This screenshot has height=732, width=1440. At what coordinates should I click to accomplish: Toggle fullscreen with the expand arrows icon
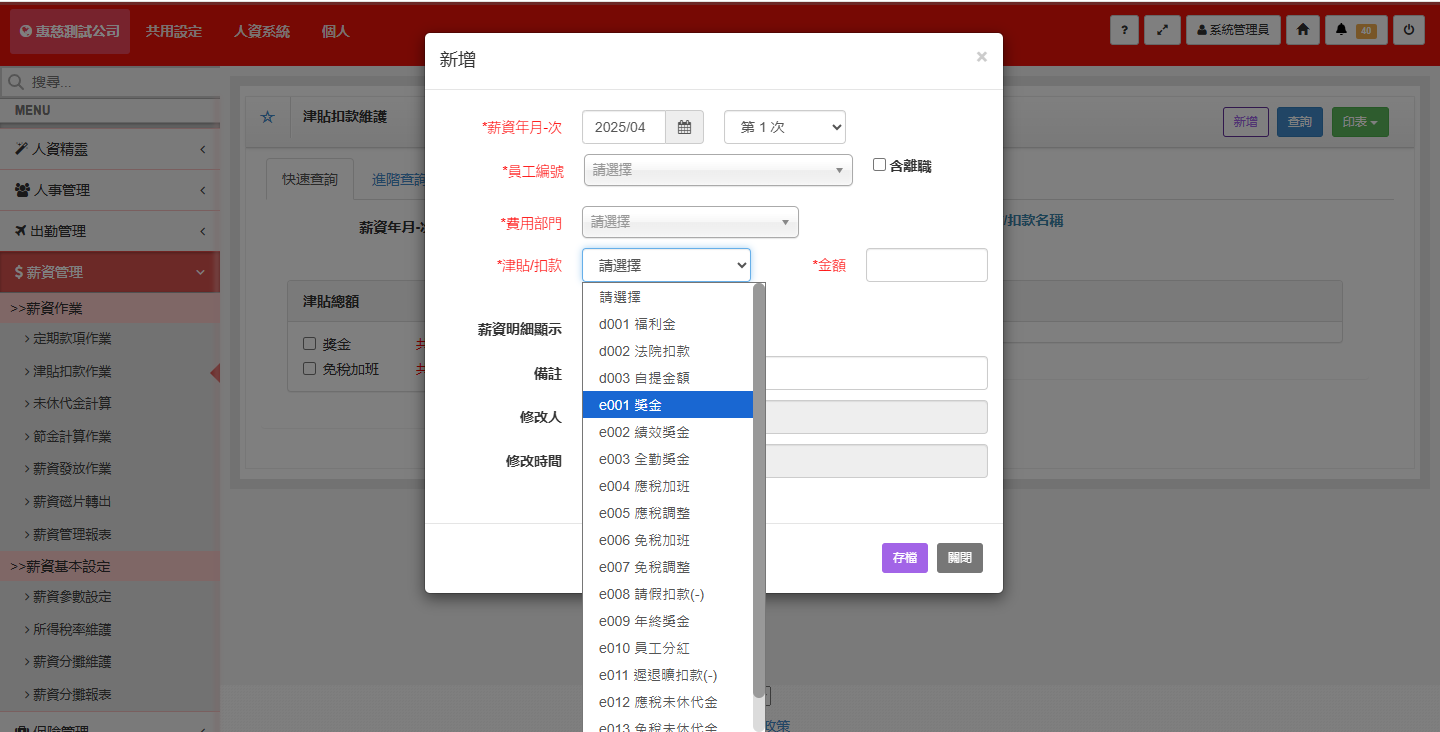pyautogui.click(x=1162, y=30)
